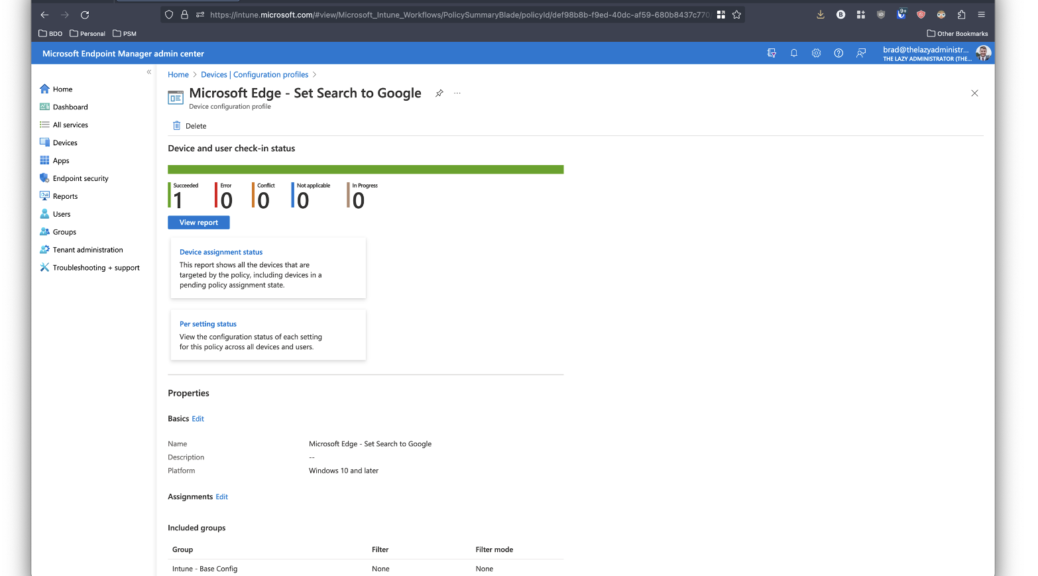Reload the page with the refresh icon

pyautogui.click(x=85, y=15)
